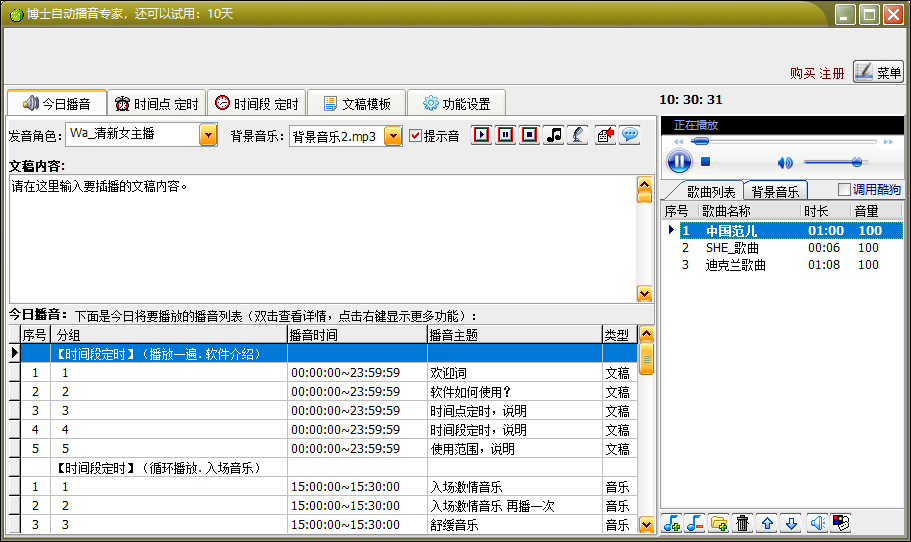Click the blue speech bubble icon
The width and height of the screenshot is (911, 542).
point(629,135)
